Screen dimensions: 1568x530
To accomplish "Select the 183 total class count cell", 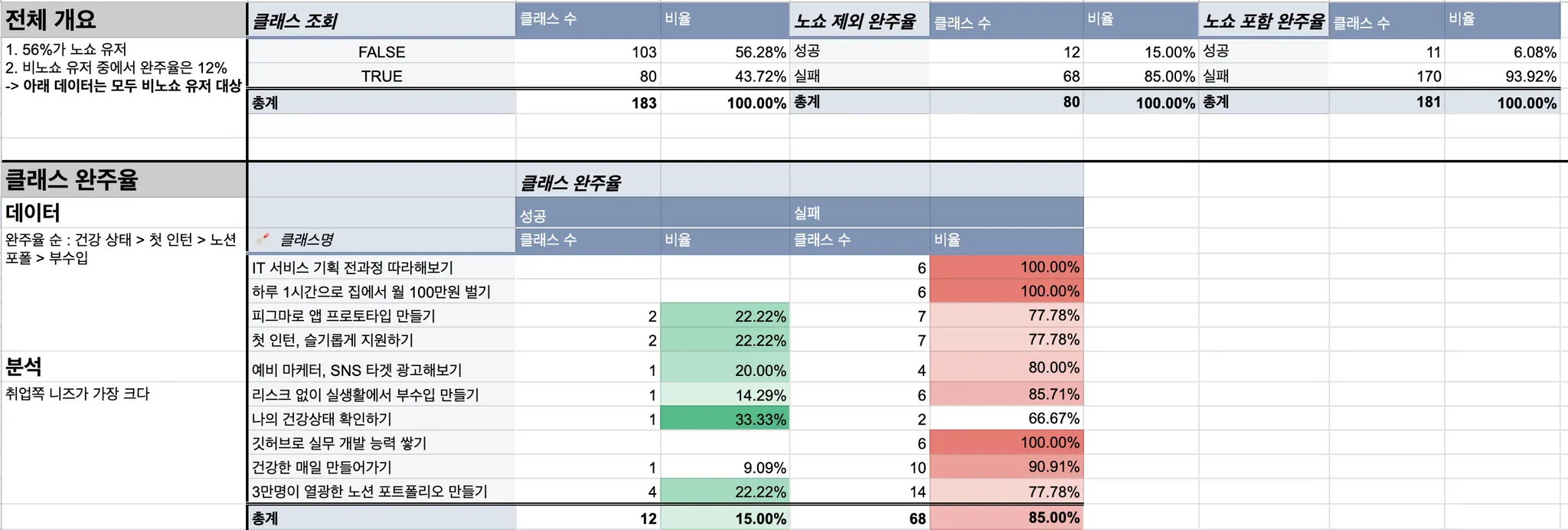I will tap(588, 102).
